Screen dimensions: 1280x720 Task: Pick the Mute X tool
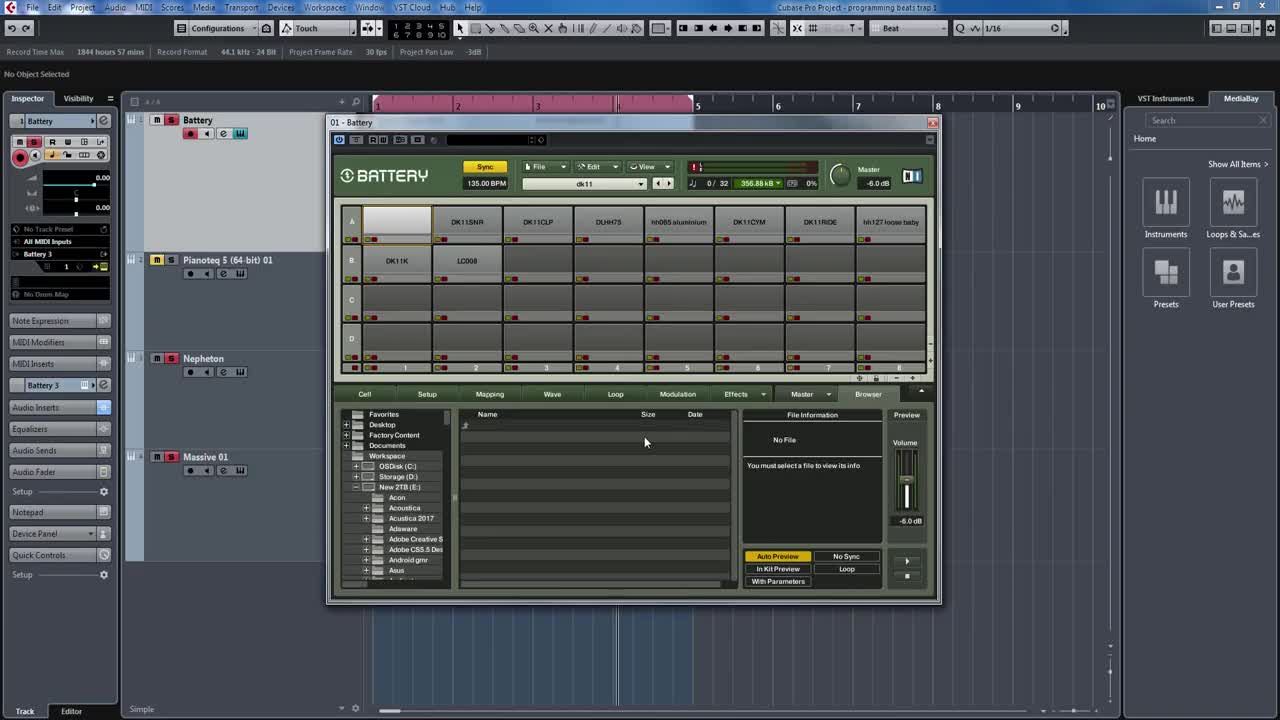pyautogui.click(x=548, y=28)
